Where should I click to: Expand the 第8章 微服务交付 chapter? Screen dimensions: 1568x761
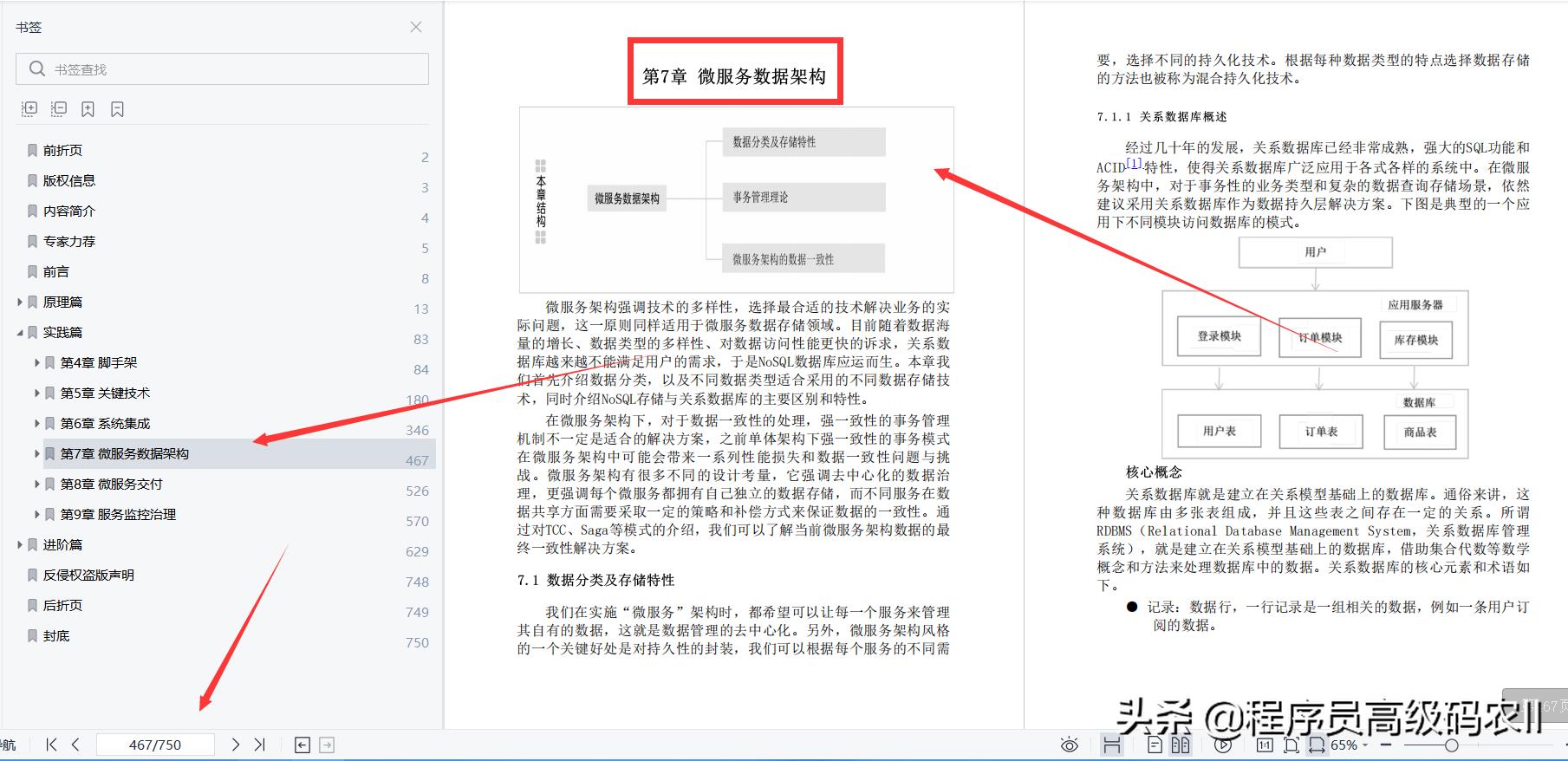[x=37, y=484]
